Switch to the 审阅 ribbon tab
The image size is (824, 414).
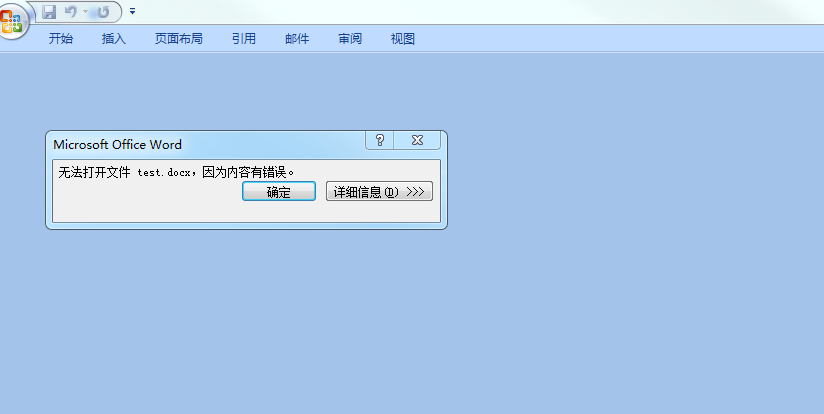[x=350, y=38]
